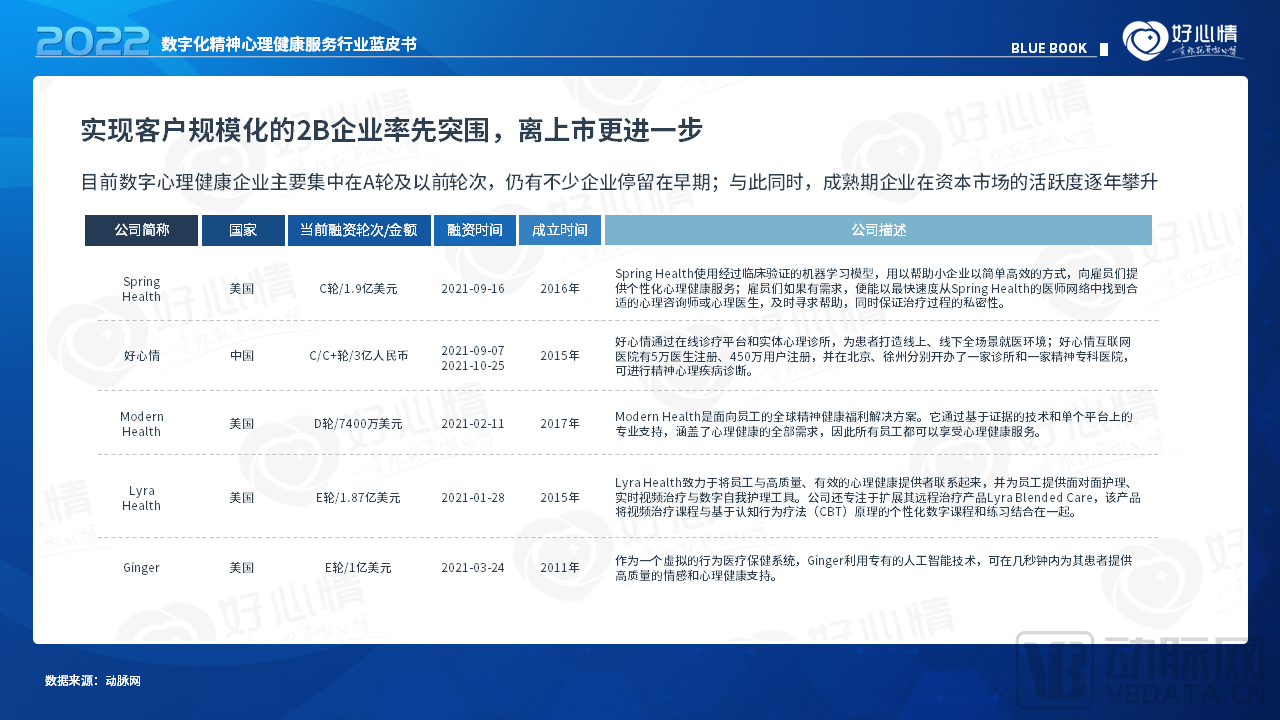Click the 2021-10-25 funding date
1280x720 pixels.
point(473,365)
